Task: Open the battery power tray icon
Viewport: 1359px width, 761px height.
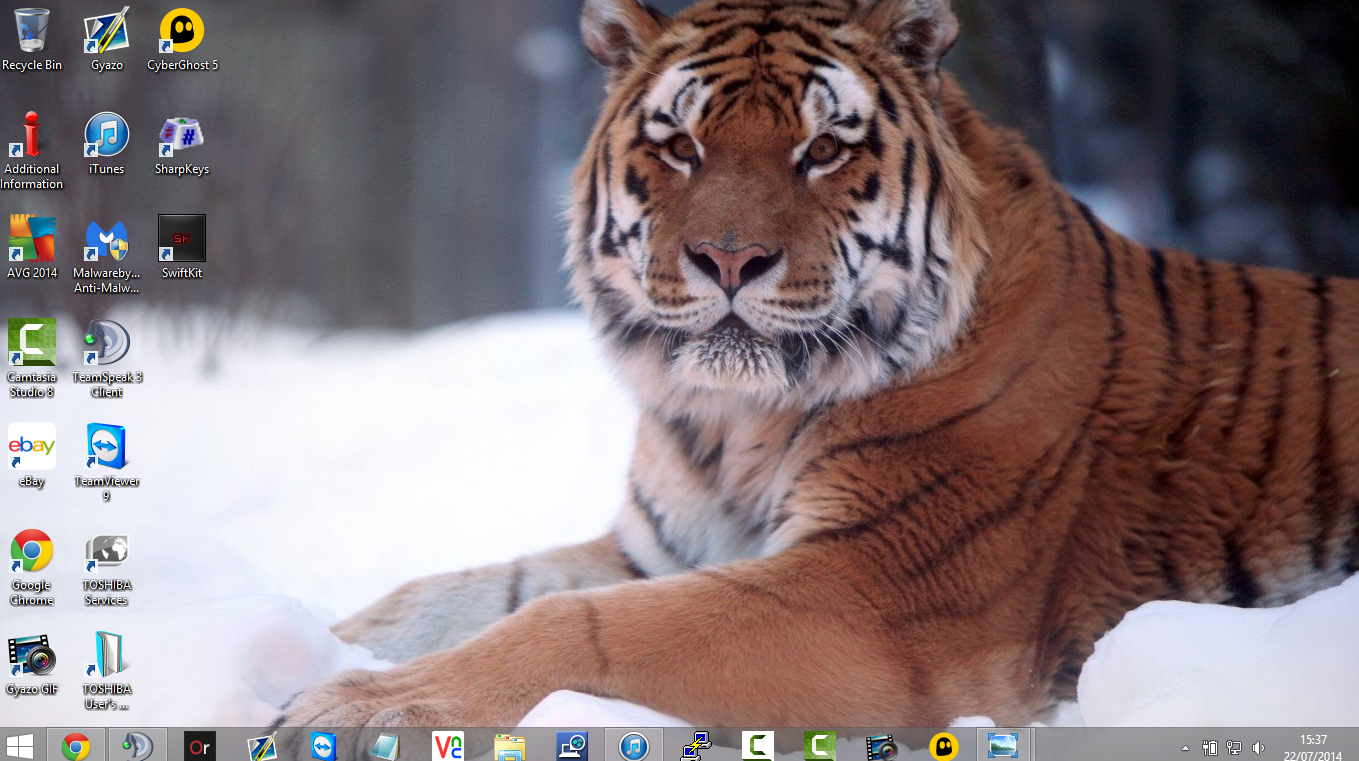Action: pos(1210,748)
